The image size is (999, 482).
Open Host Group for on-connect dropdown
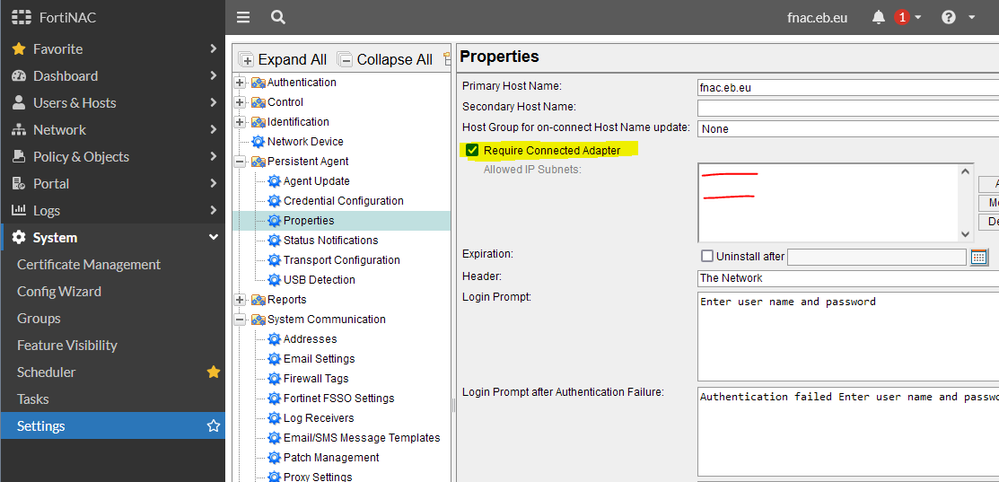coord(847,129)
